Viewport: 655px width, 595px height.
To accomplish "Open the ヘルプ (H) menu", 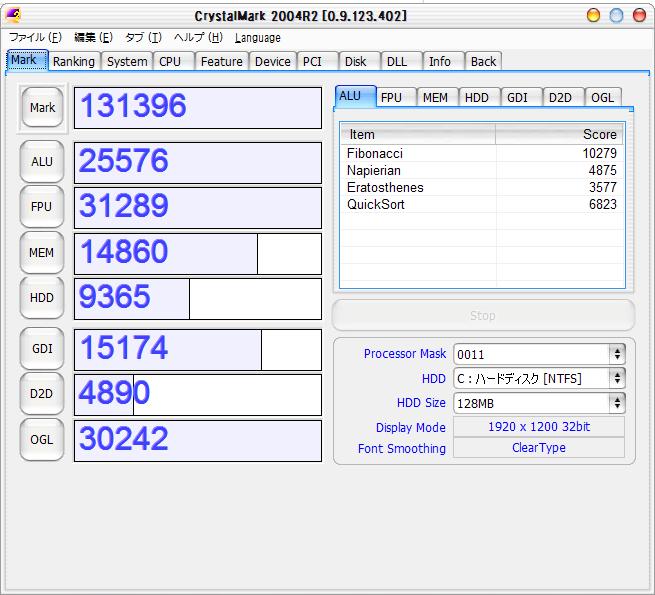I will pos(198,38).
